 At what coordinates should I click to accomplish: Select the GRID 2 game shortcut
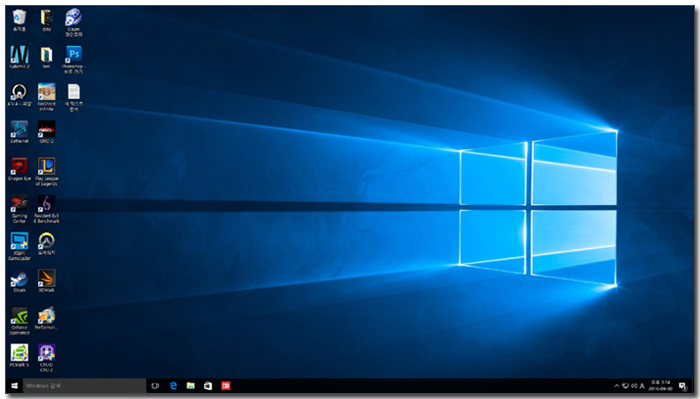(46, 132)
